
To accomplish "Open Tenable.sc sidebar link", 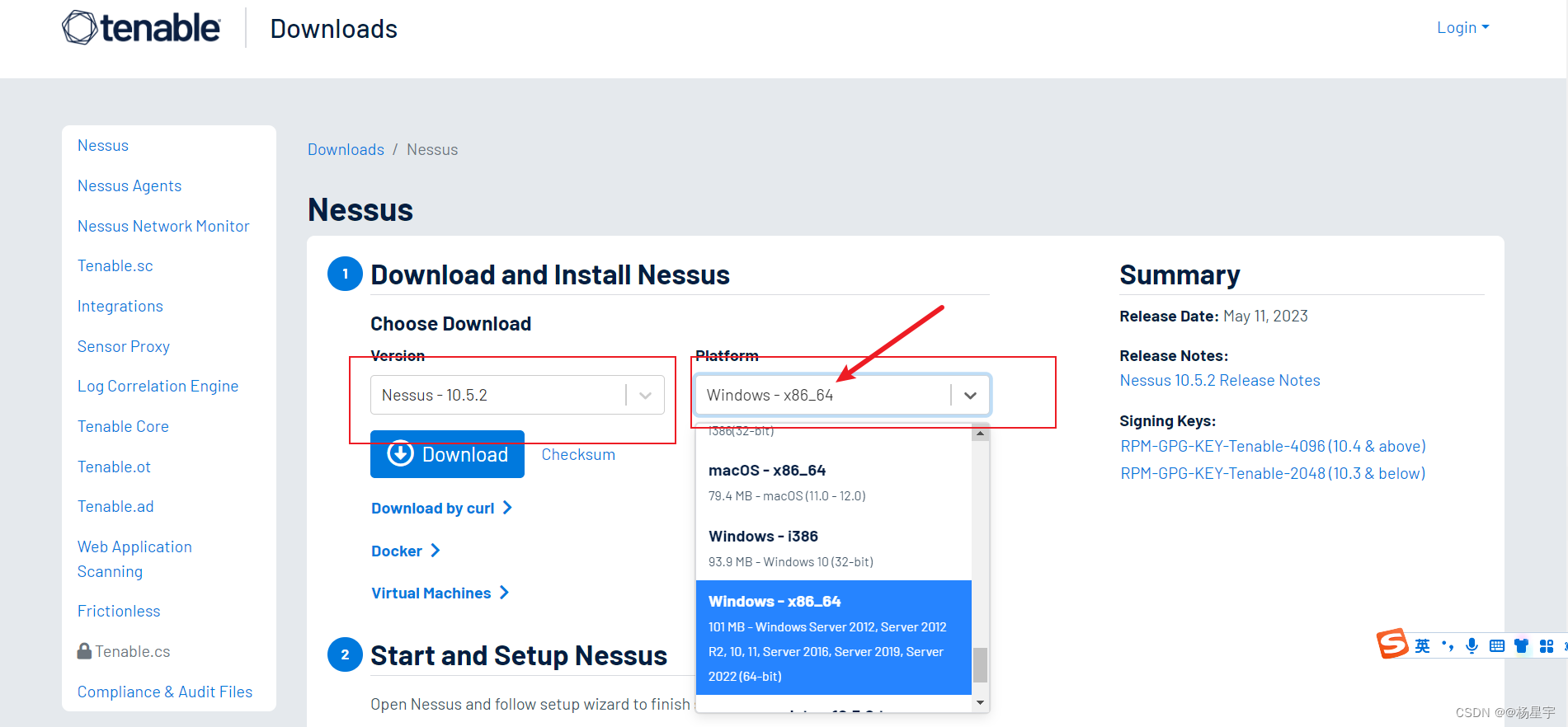I will pos(115,265).
